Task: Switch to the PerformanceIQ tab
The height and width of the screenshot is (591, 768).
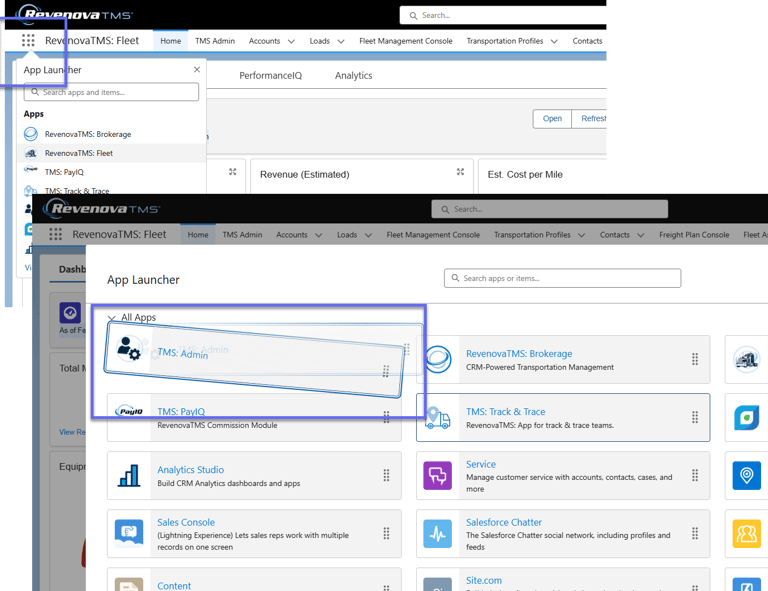Action: [x=270, y=75]
